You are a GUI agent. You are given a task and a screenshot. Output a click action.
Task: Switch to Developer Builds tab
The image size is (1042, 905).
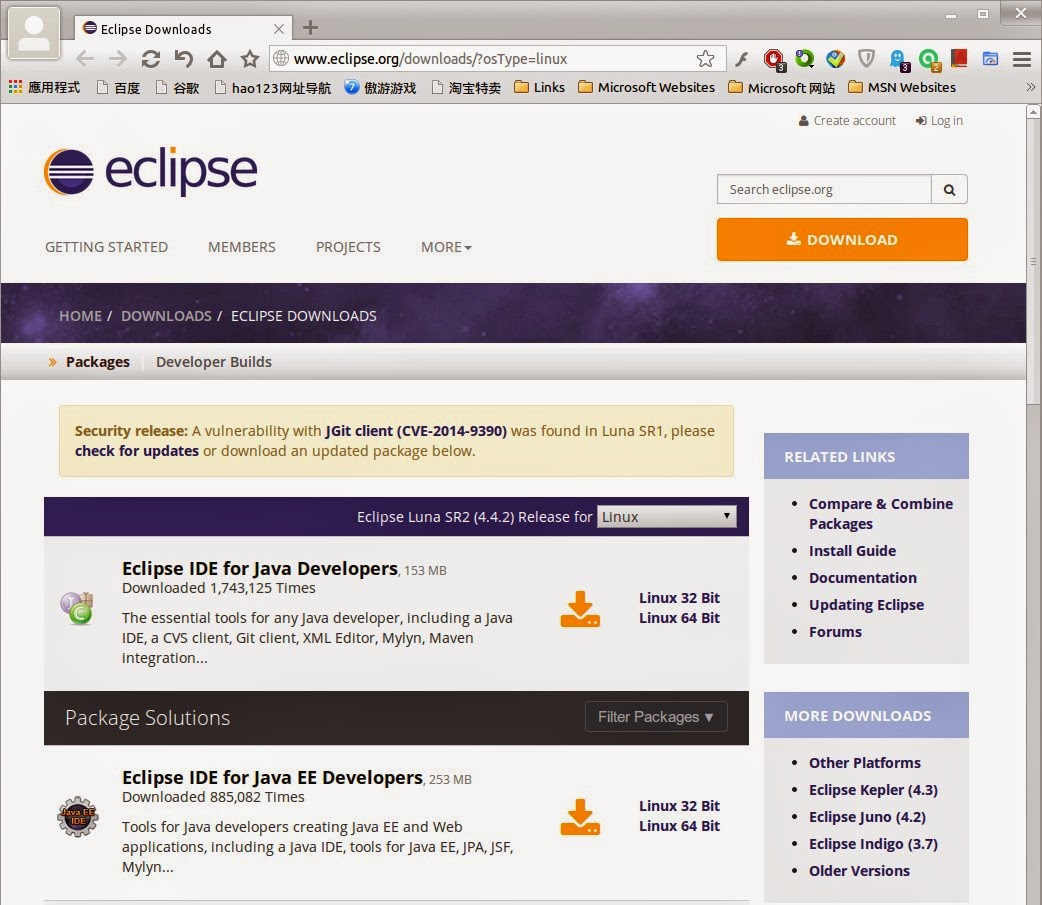pos(213,362)
